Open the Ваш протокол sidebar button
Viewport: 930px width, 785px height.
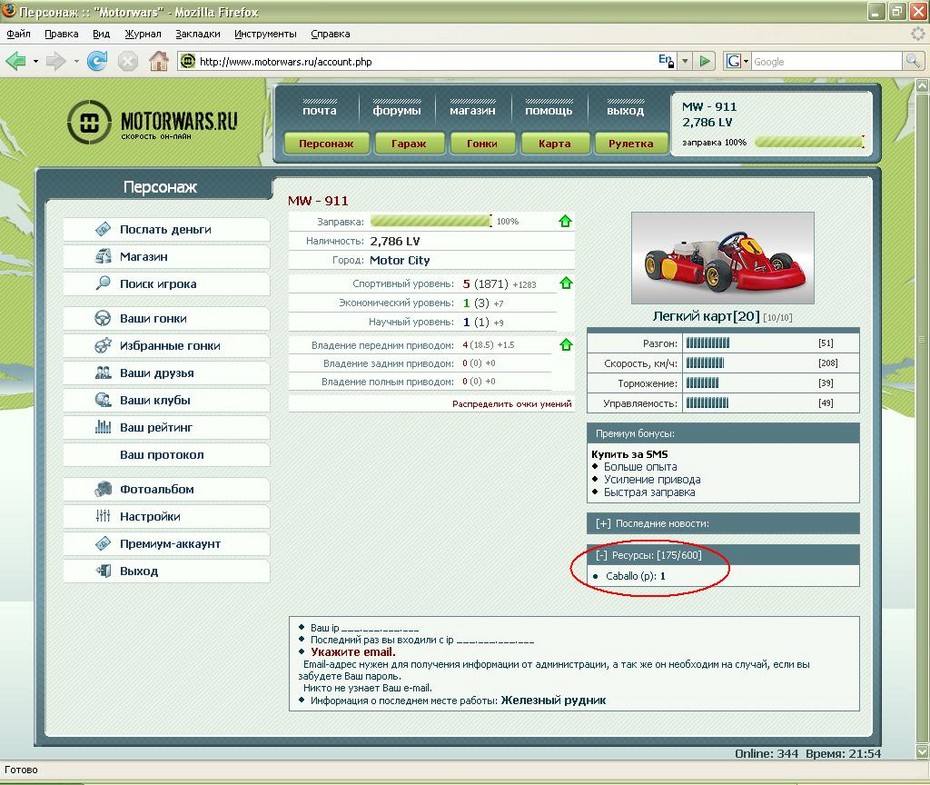(167, 455)
